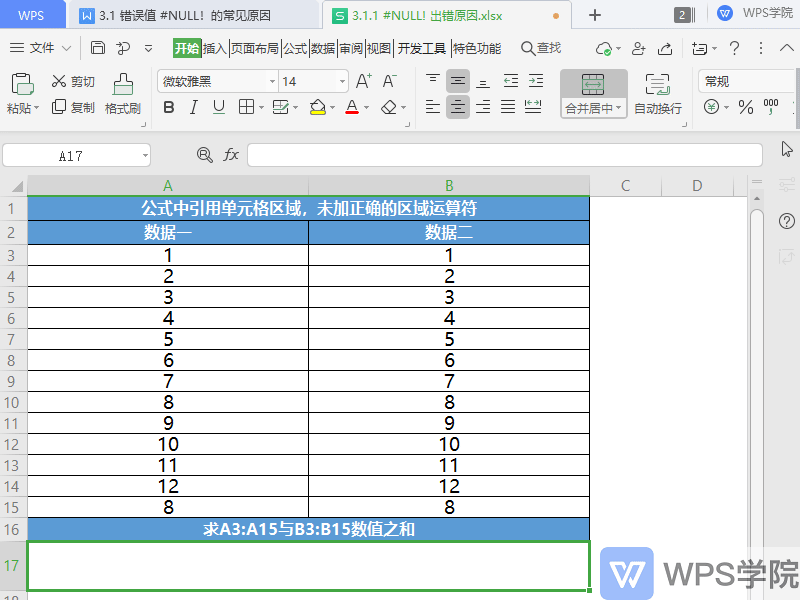Click the Copy (复制) button
The width and height of the screenshot is (800, 600).
73,107
